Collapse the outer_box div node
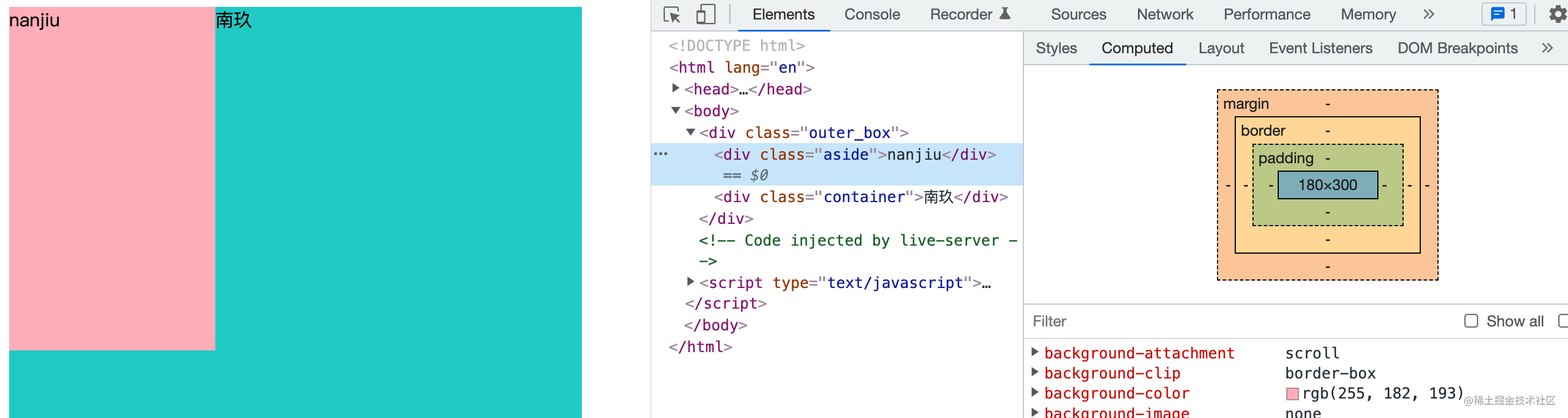The height and width of the screenshot is (418, 1568). (x=690, y=132)
